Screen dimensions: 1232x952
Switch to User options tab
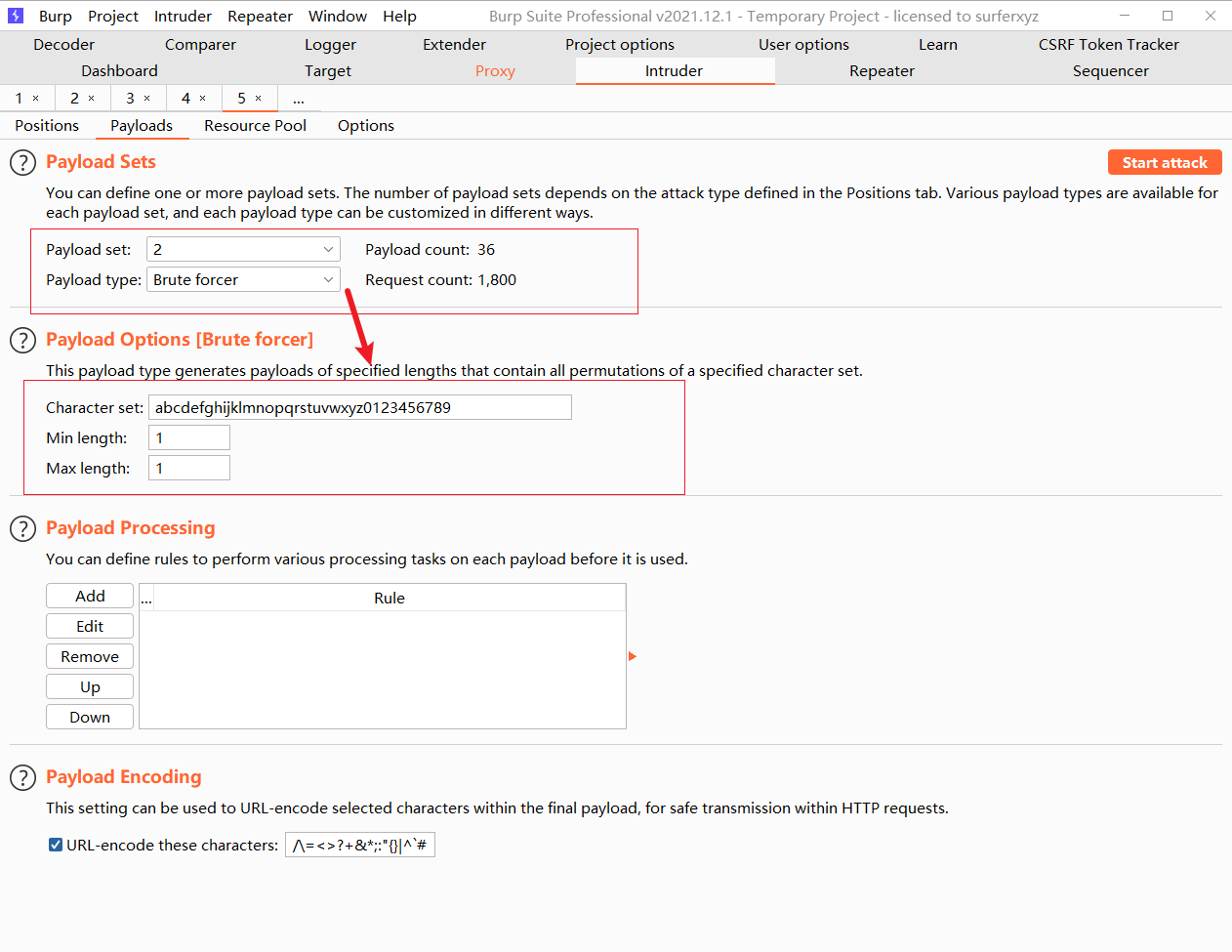click(x=803, y=45)
